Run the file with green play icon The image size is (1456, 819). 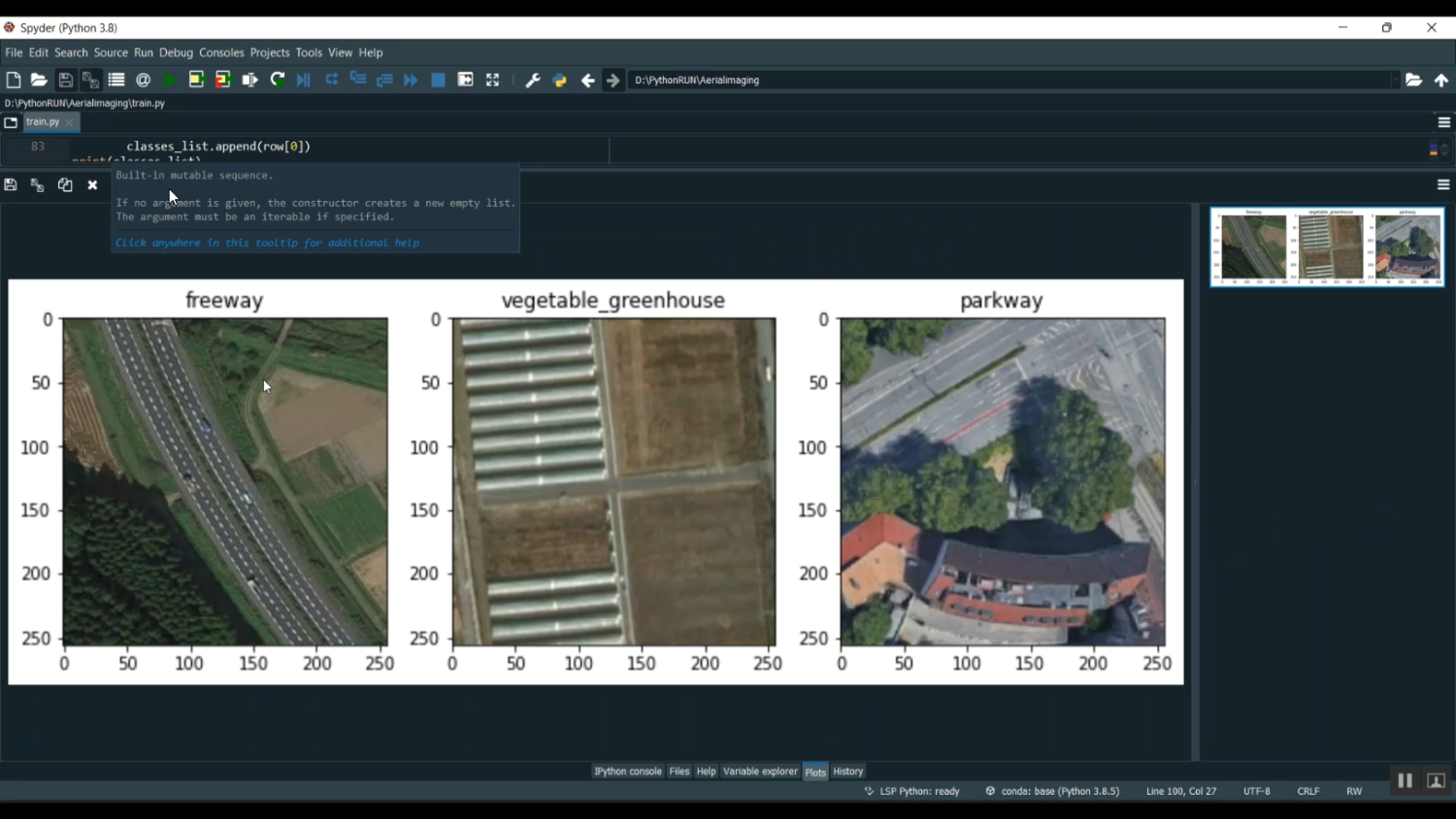(x=170, y=81)
